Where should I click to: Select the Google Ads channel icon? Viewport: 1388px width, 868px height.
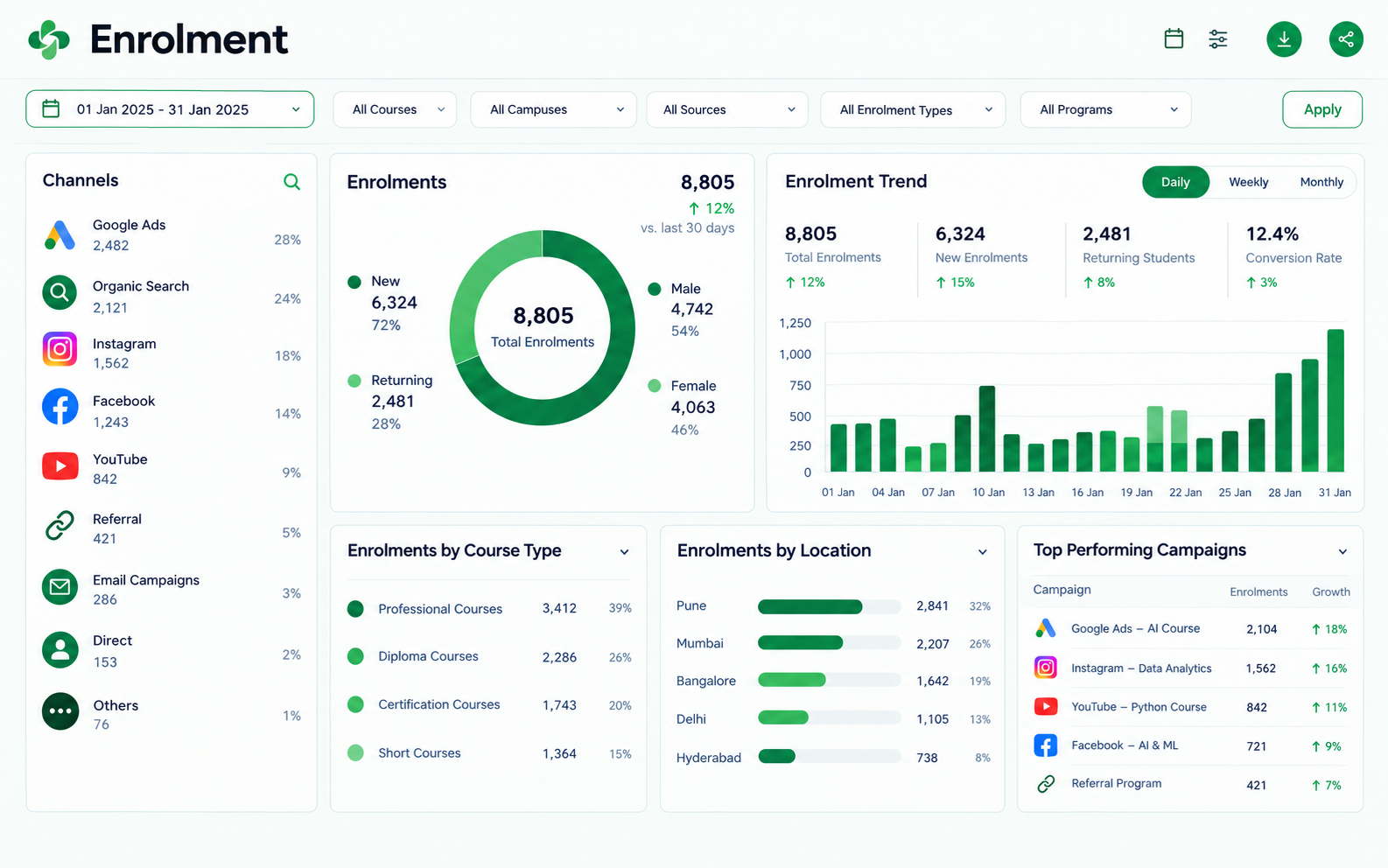[60, 235]
